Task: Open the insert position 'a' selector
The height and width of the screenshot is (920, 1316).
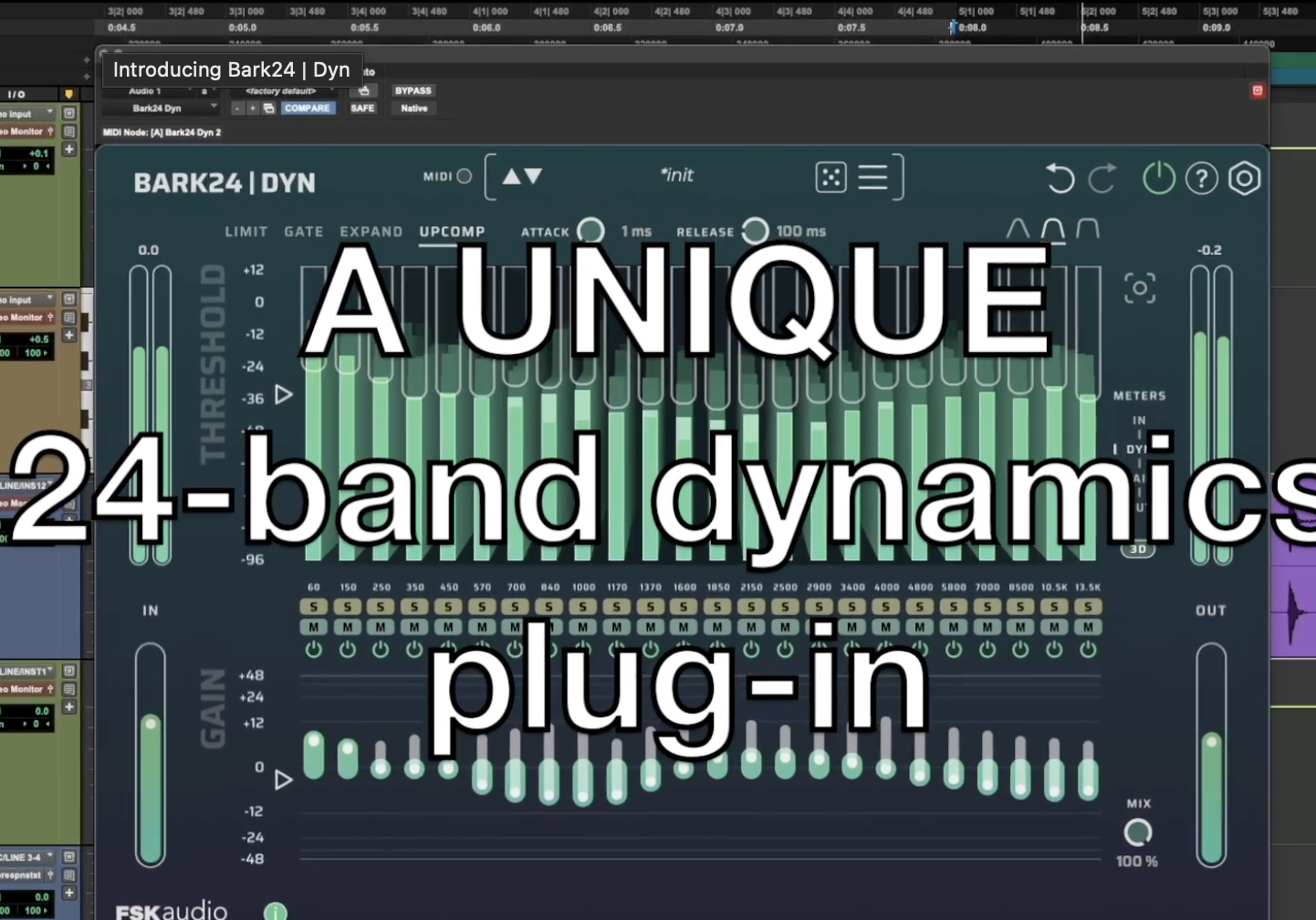Action: coord(206,90)
